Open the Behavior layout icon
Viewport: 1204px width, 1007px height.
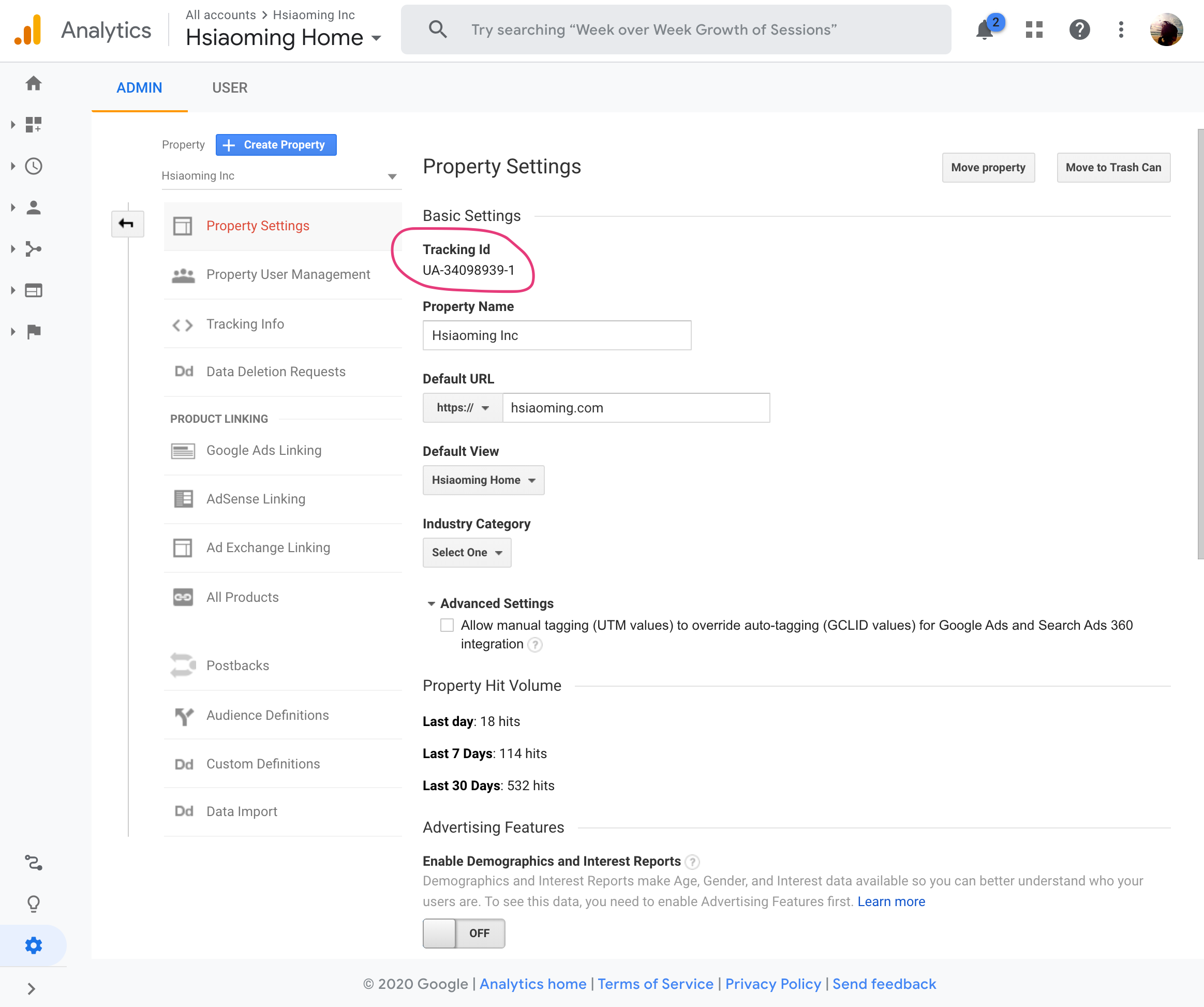[34, 290]
